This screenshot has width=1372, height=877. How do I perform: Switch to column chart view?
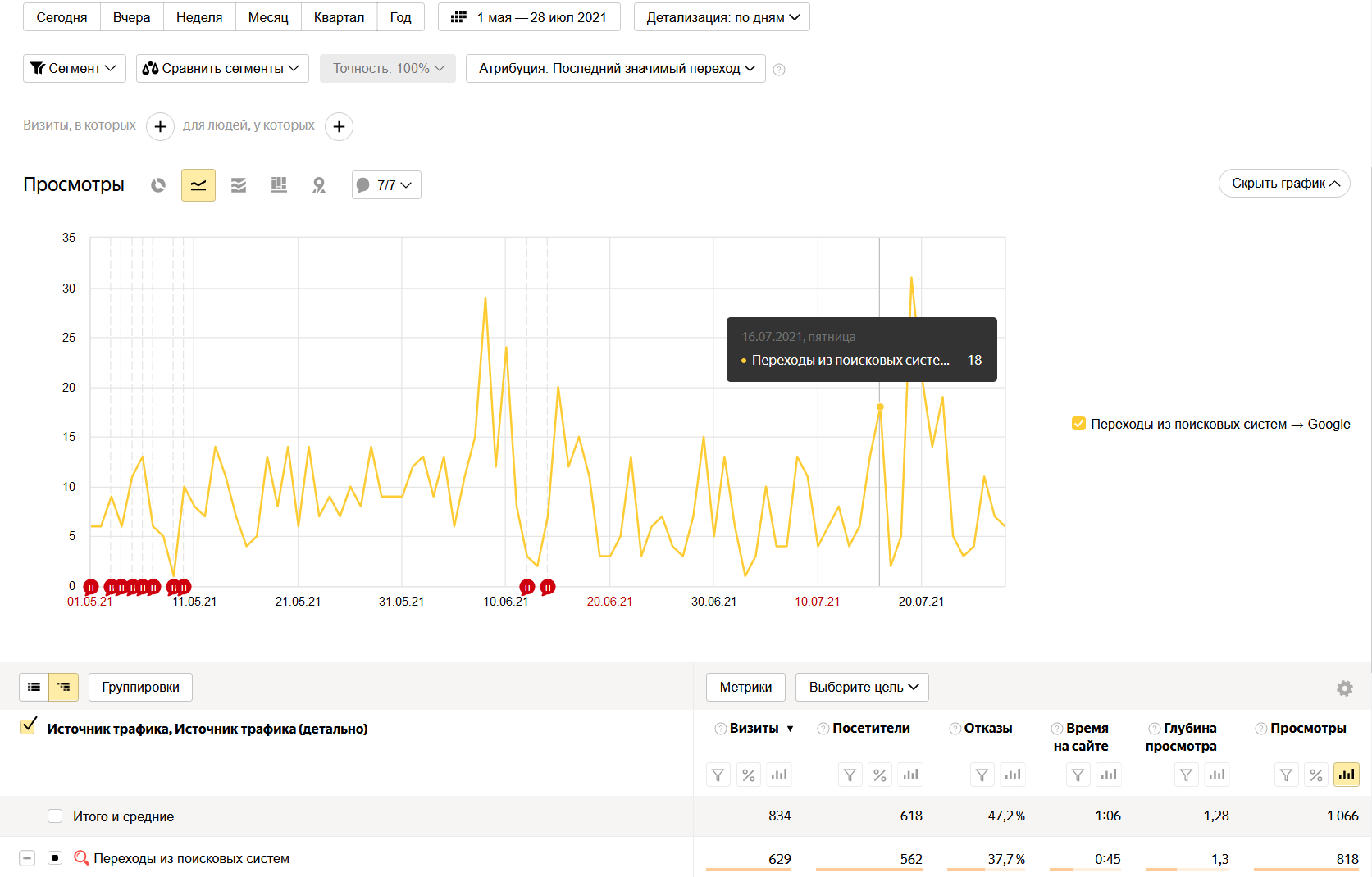[279, 185]
